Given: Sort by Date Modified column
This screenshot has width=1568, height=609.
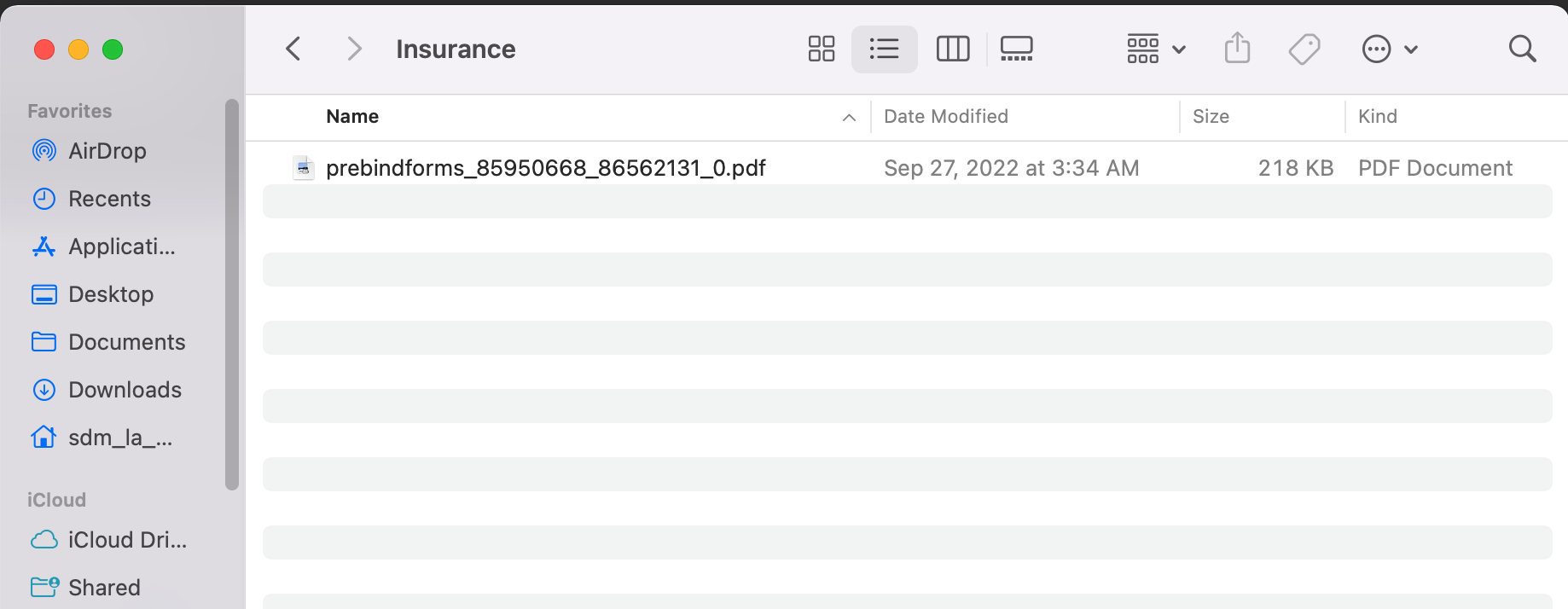Looking at the screenshot, I should click(945, 117).
